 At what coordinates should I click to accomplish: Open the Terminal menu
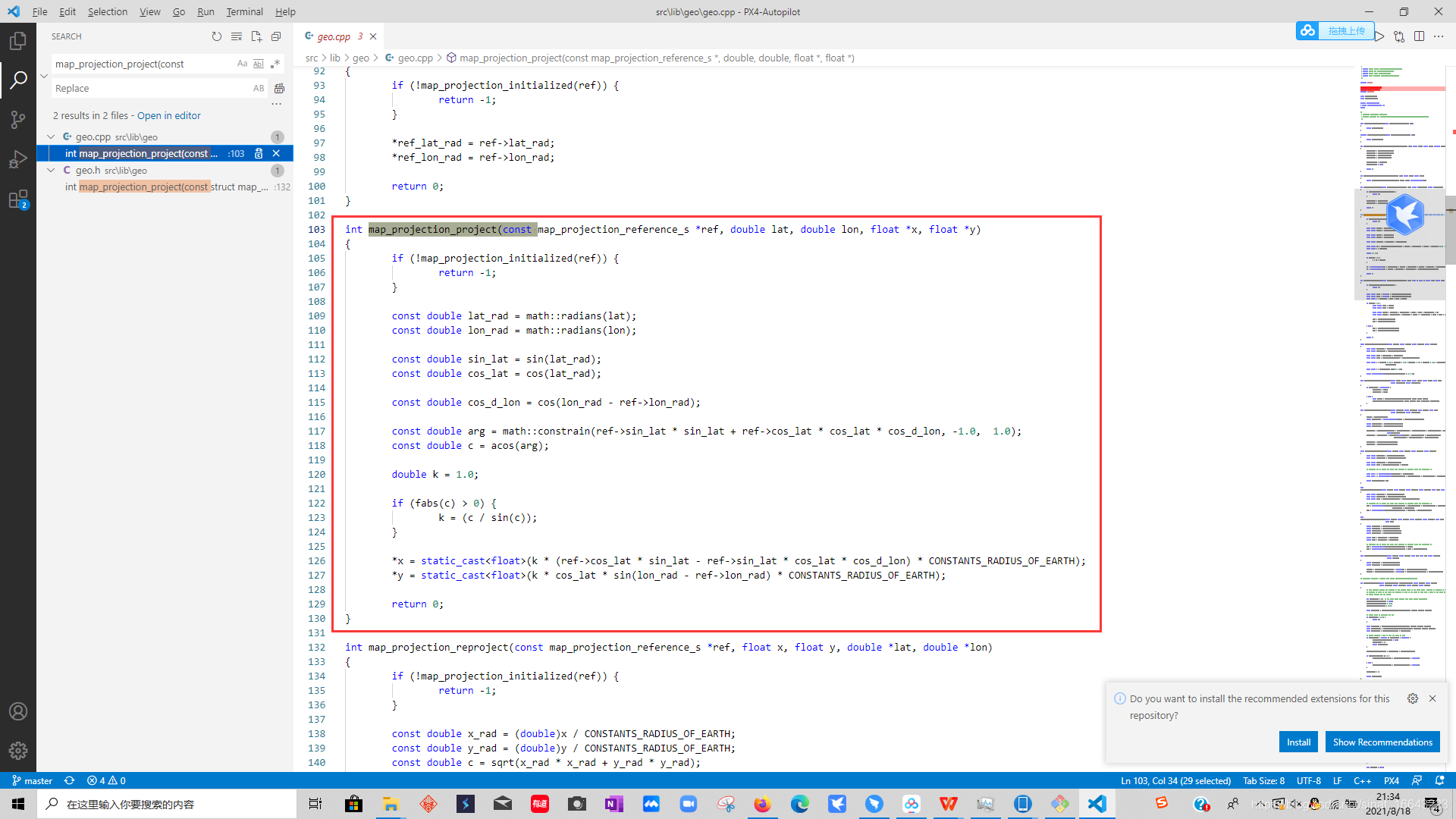click(244, 11)
